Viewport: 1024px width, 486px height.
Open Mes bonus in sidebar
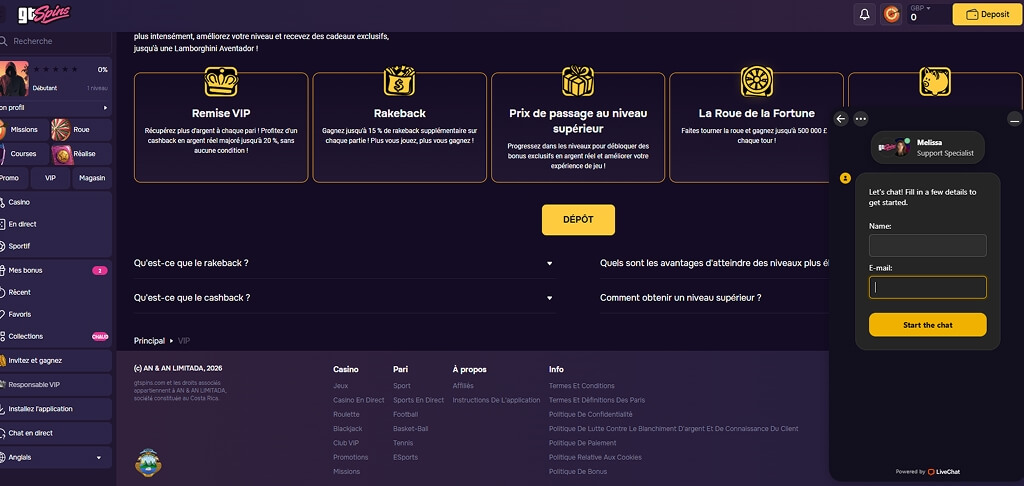[x=56, y=270]
